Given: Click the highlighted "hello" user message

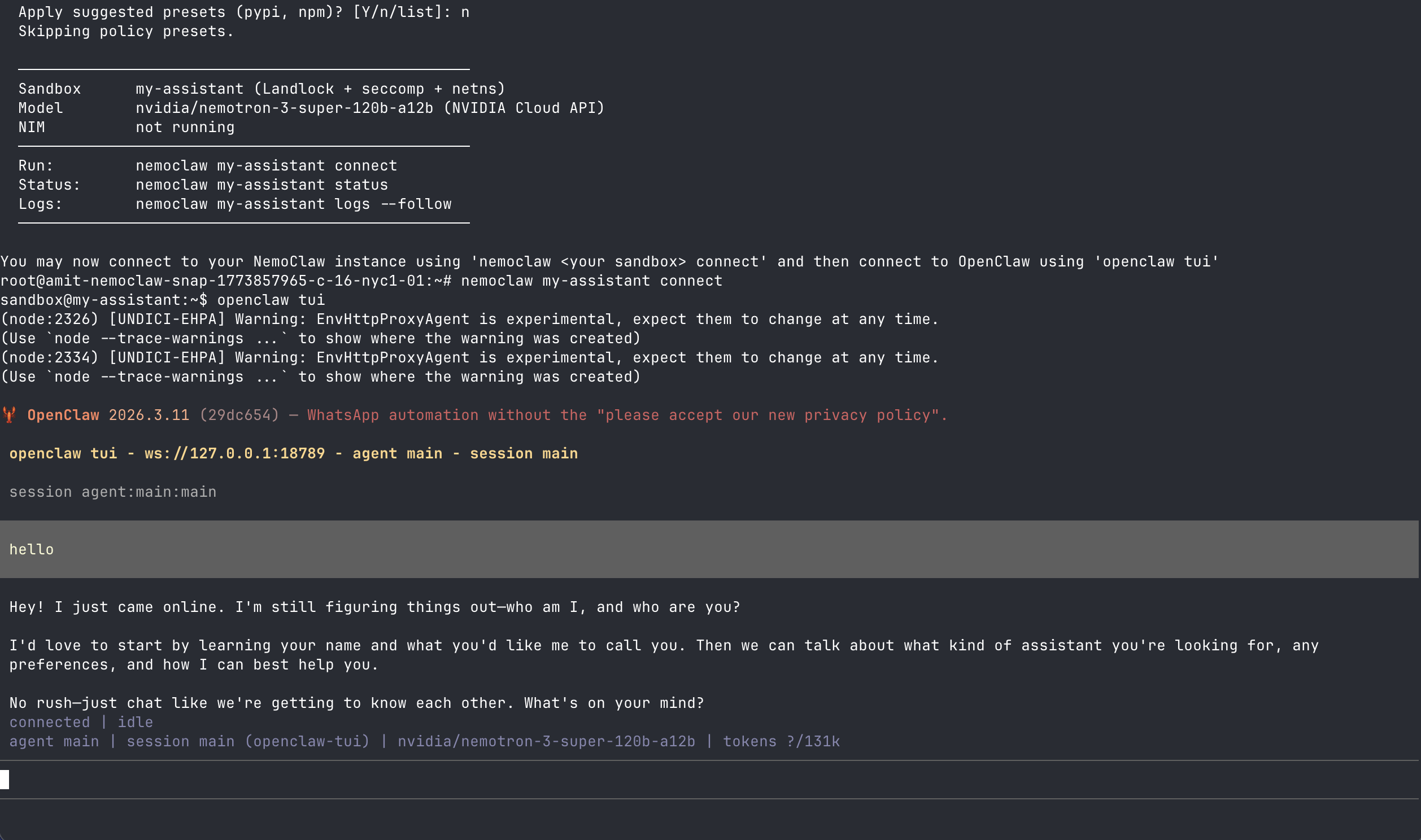Looking at the screenshot, I should coord(32,549).
